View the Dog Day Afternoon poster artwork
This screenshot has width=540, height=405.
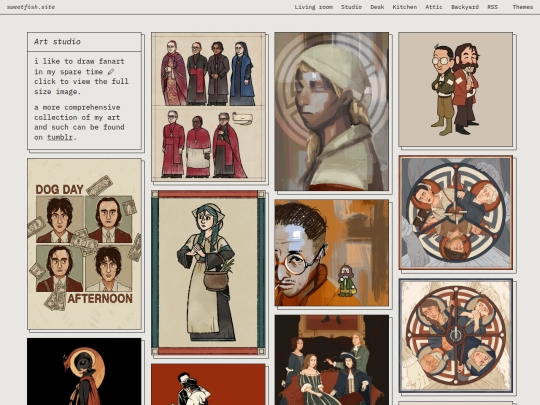click(84, 244)
